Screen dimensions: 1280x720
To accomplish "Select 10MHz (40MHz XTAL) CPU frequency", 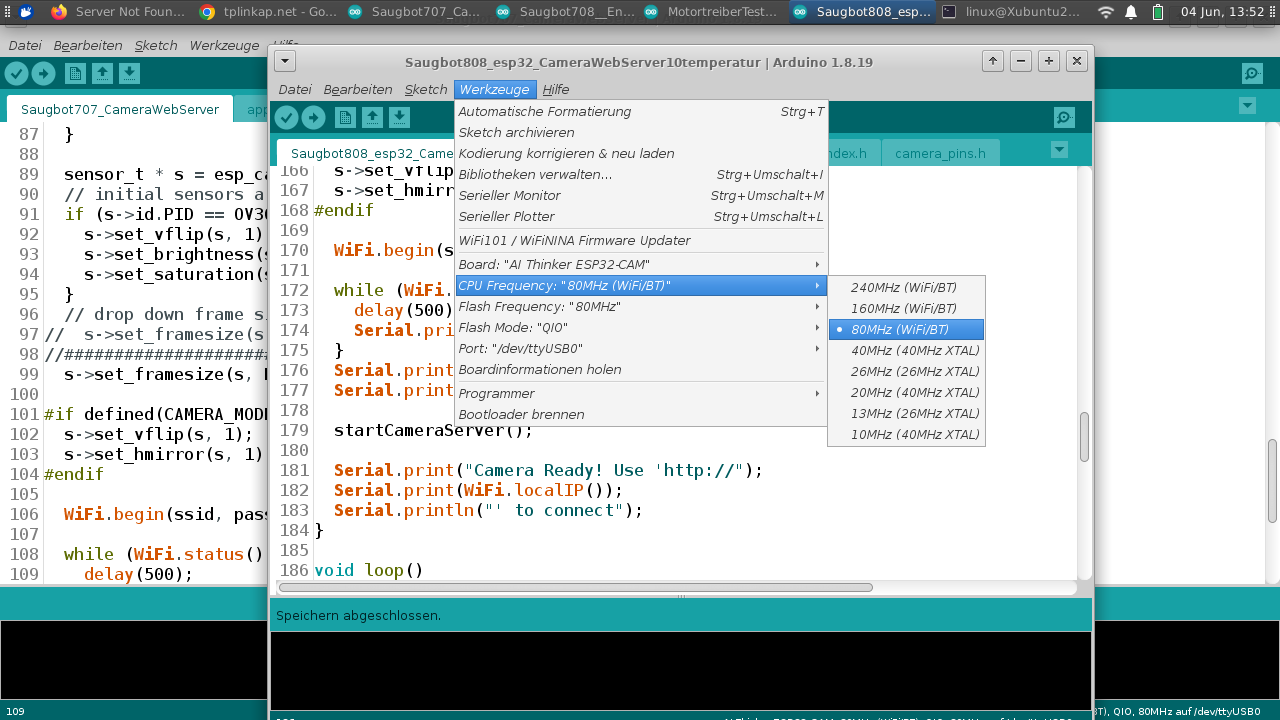I will [906, 434].
